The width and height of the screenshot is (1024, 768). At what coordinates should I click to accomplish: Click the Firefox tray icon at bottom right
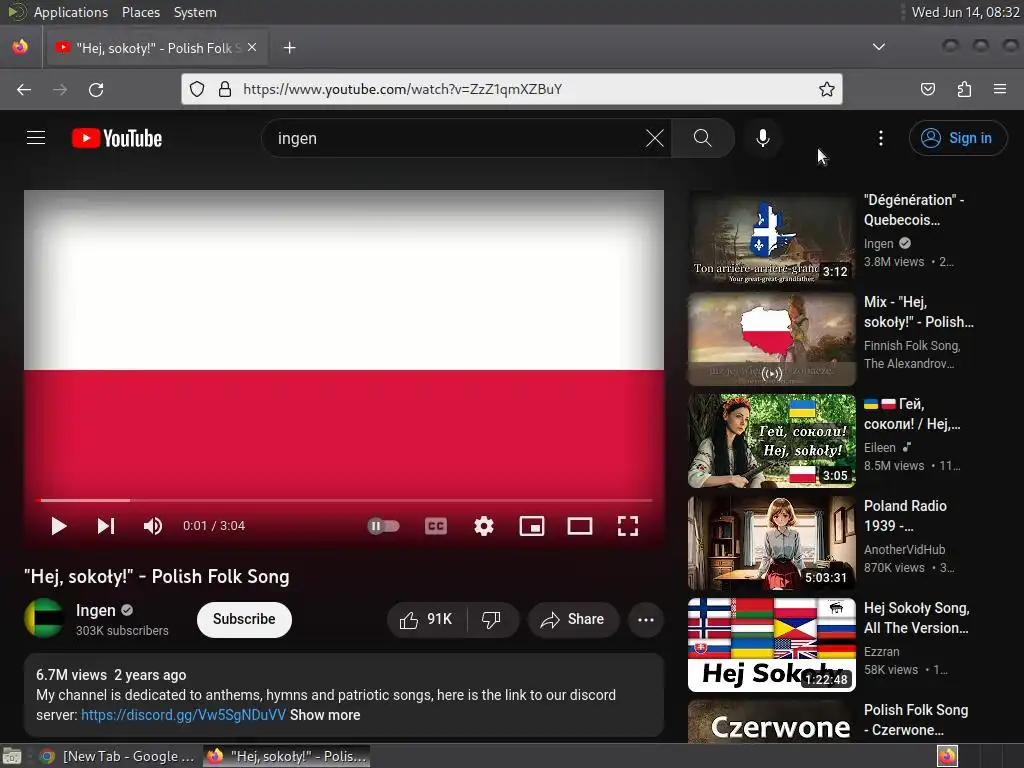point(948,756)
